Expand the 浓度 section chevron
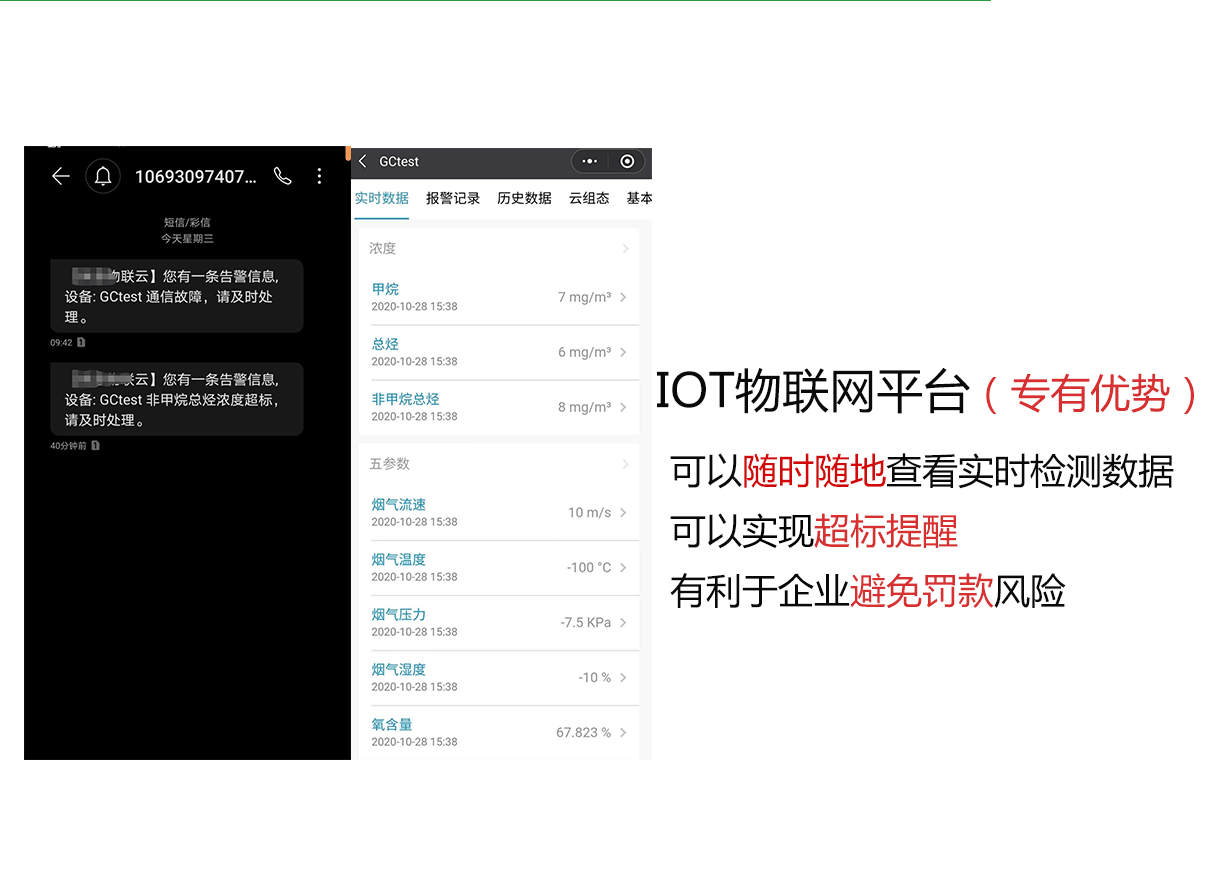 pos(625,248)
